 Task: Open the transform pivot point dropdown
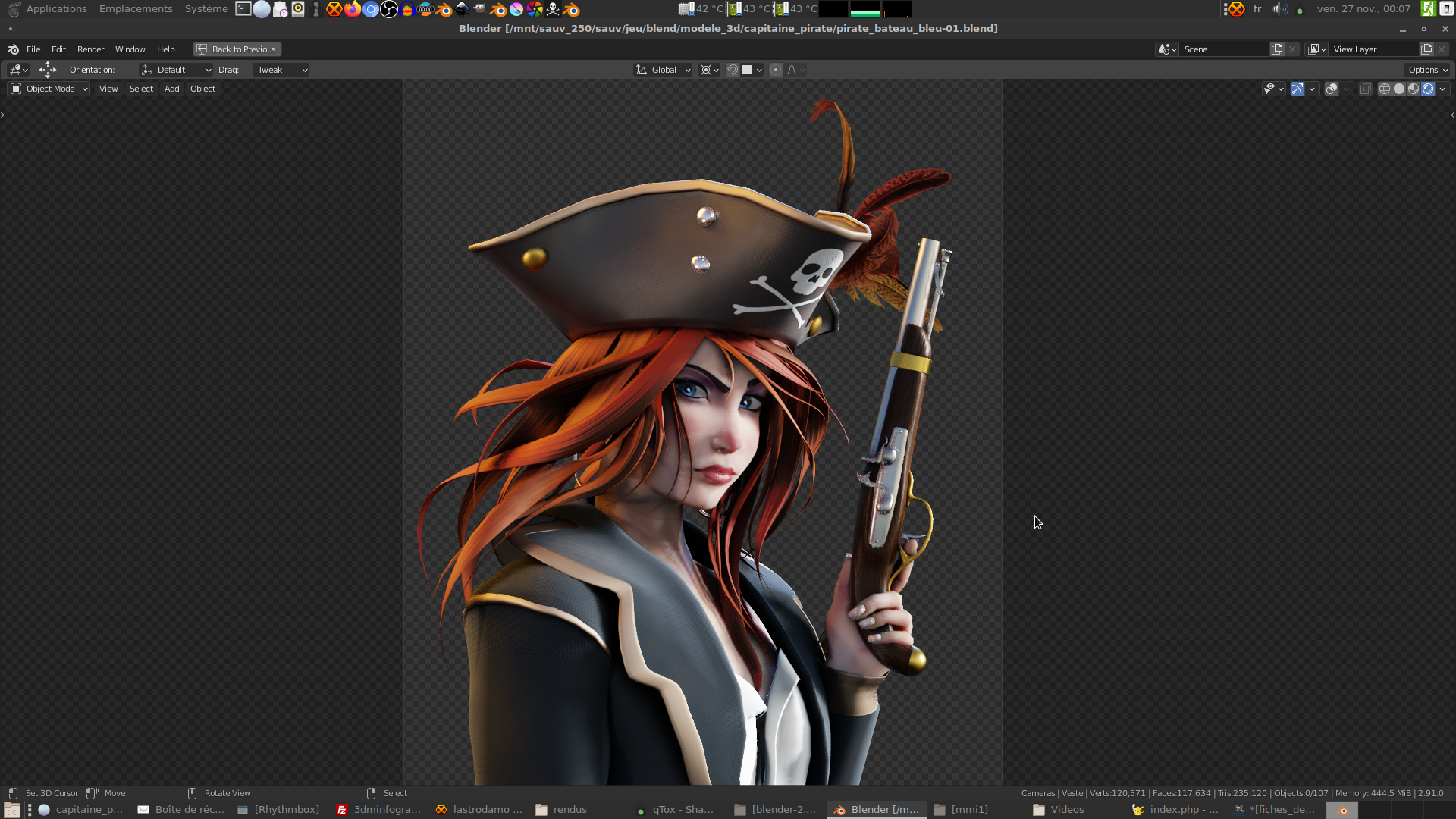click(709, 70)
